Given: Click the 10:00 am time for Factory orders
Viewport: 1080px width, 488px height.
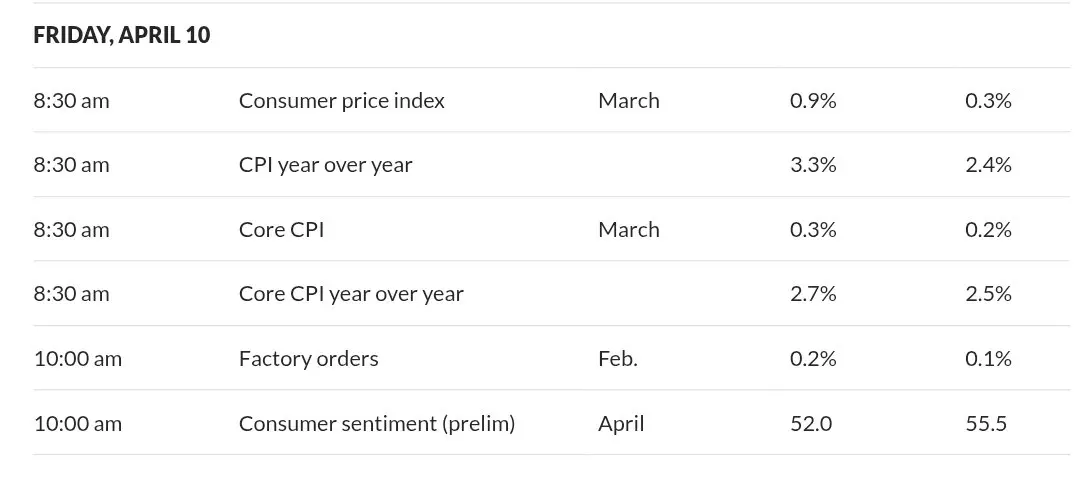Looking at the screenshot, I should (x=78, y=359).
